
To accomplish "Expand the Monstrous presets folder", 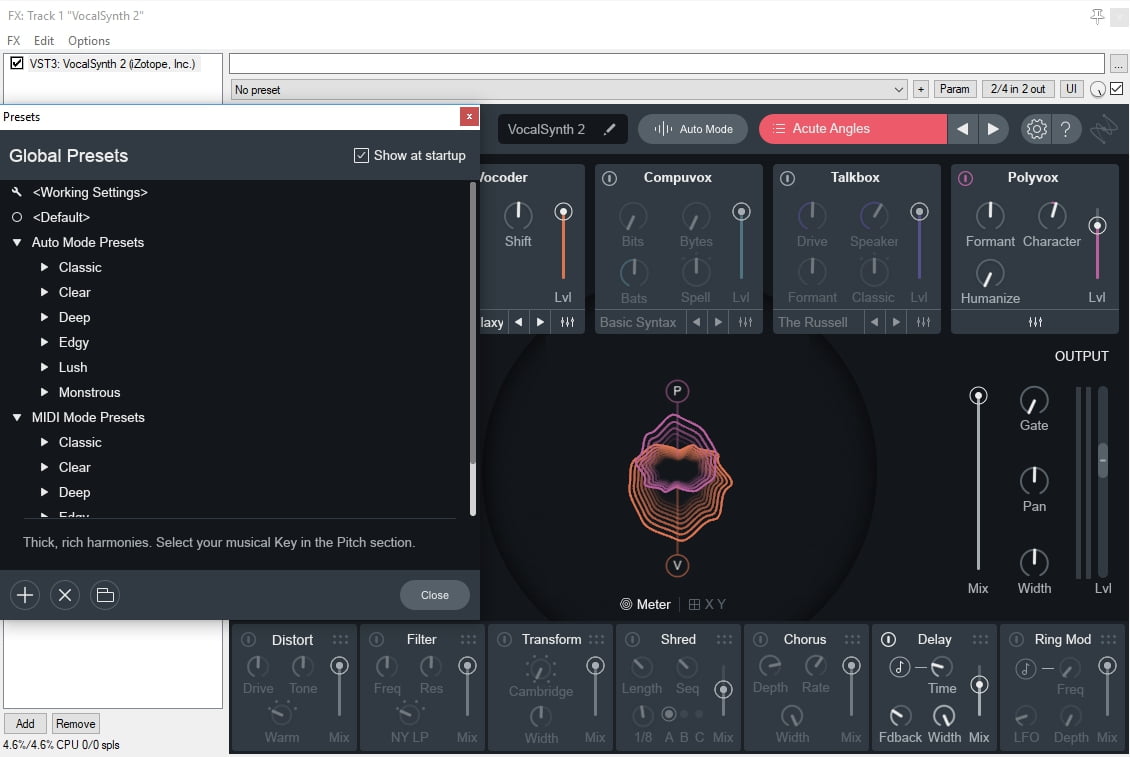I will click(x=44, y=392).
